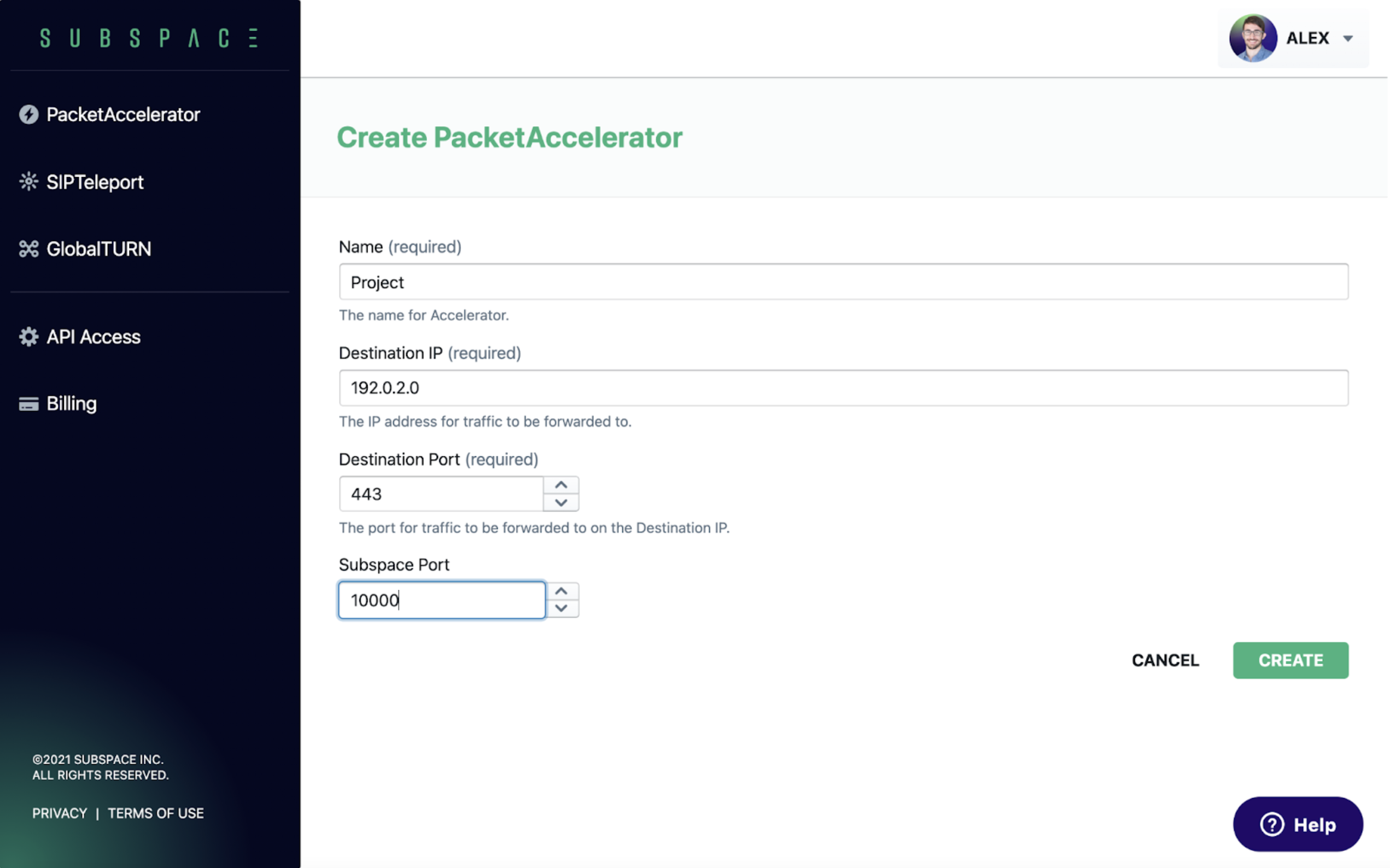Decrease Destination Port with down arrow
The image size is (1390, 868).
point(562,503)
